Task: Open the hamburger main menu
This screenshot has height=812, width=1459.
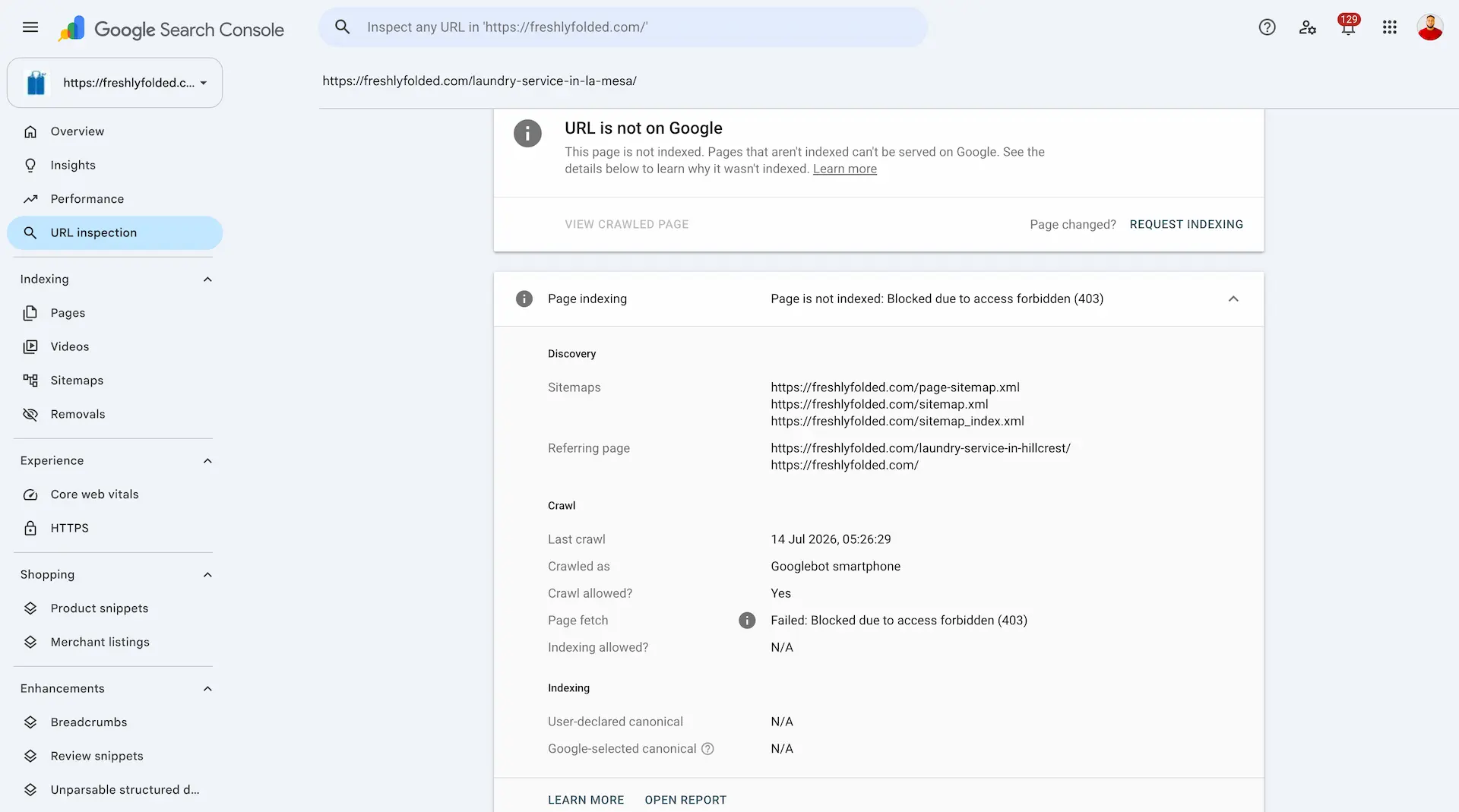Action: [30, 27]
